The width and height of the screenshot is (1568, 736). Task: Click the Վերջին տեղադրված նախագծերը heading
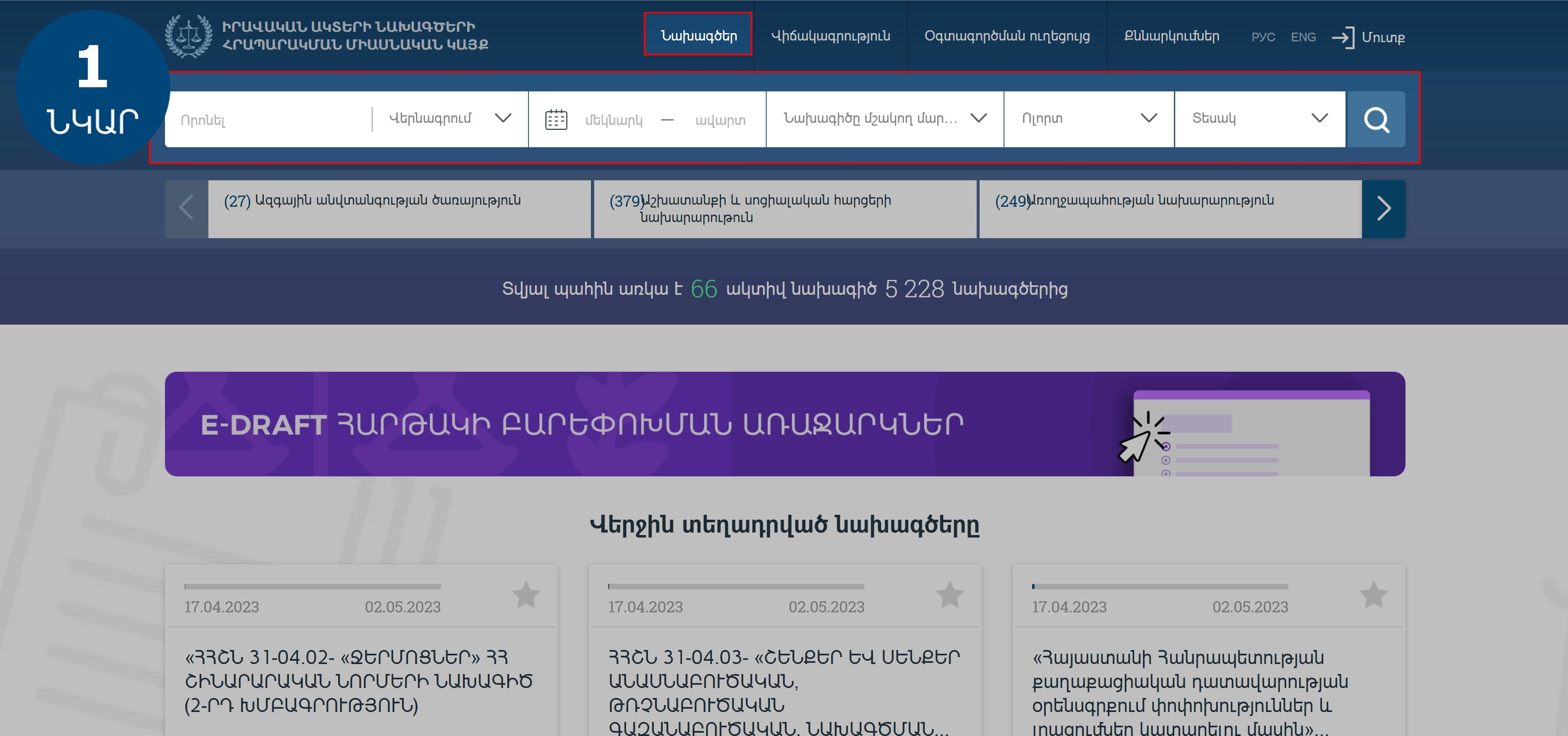(784, 524)
